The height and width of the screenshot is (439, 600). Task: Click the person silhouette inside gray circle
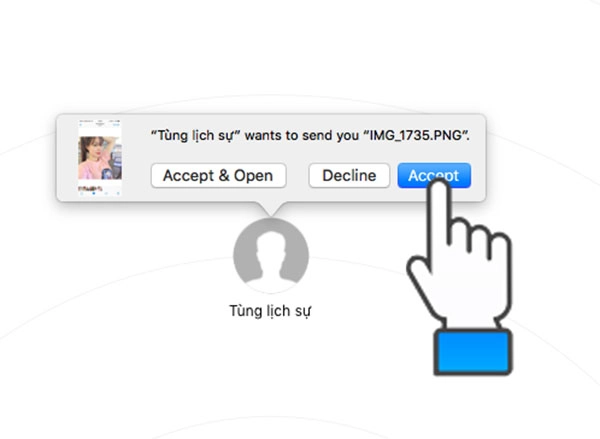[271, 259]
